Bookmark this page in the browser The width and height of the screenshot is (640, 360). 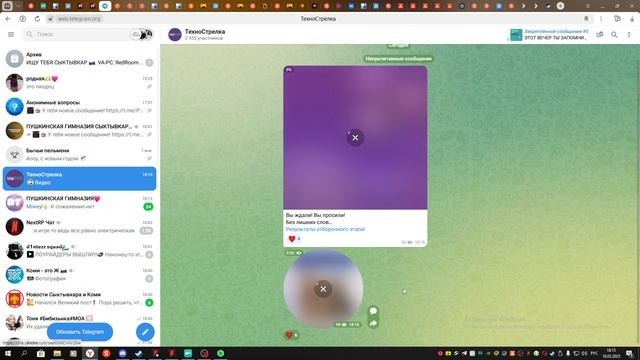coord(587,19)
